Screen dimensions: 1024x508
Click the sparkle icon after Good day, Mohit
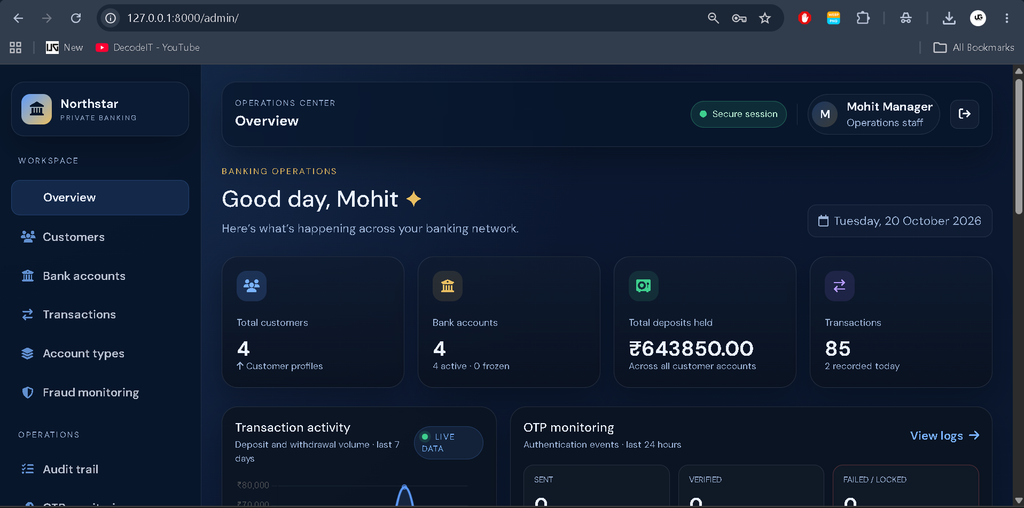413,198
